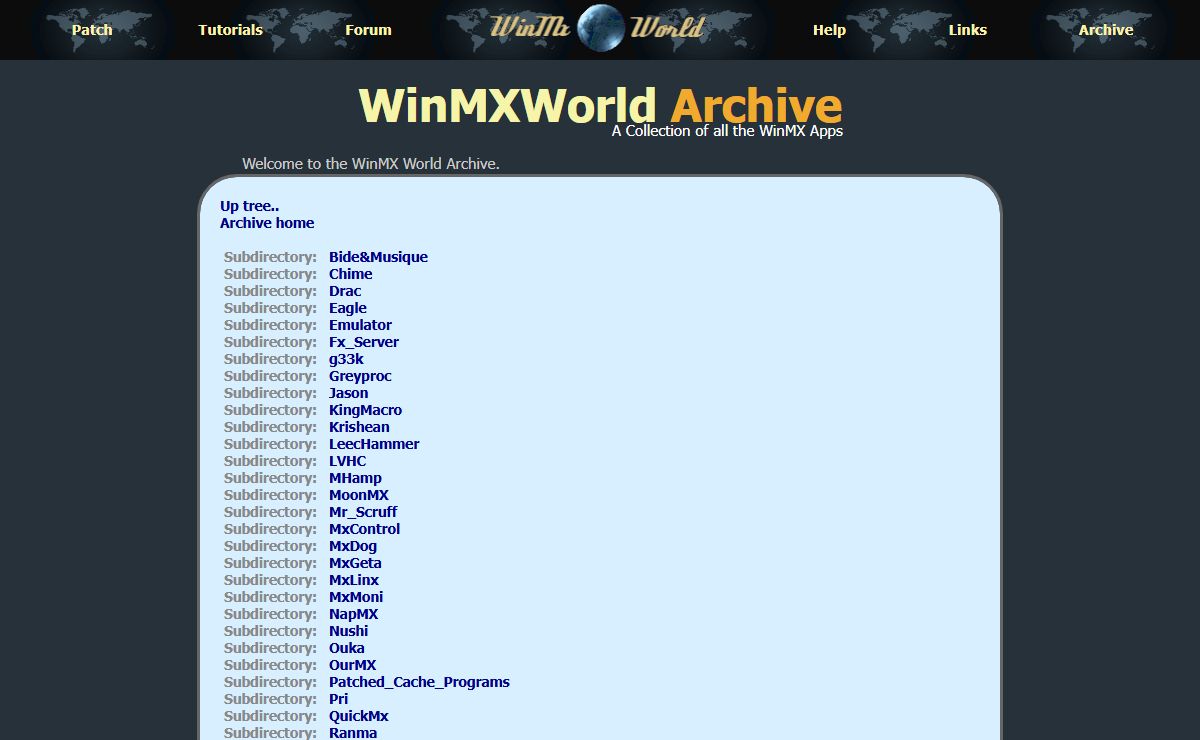Go to Archive home link
The image size is (1200, 740).
(267, 223)
